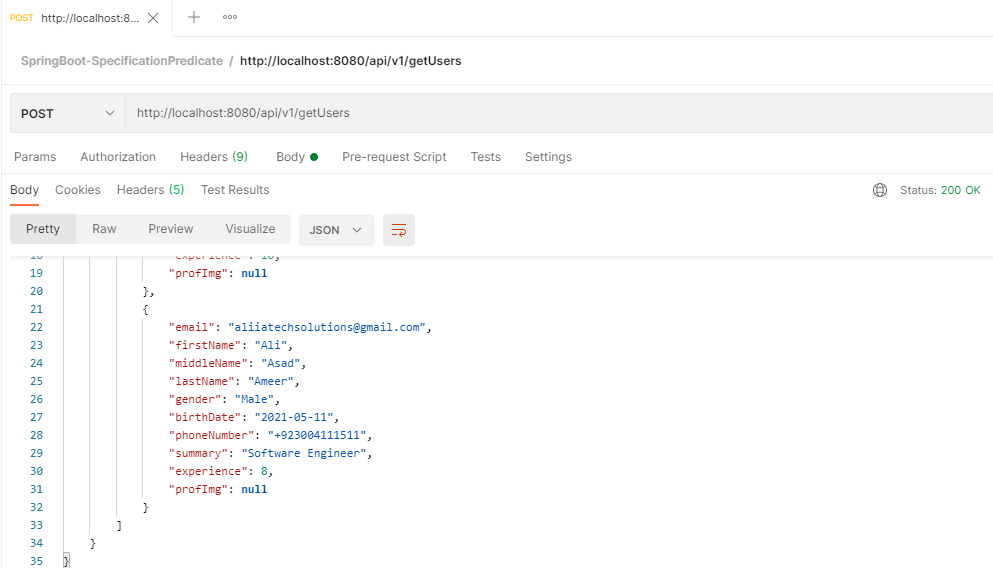Image resolution: width=993 pixels, height=568 pixels.
Task: Open the request Headers (9) tab
Action: (214, 156)
